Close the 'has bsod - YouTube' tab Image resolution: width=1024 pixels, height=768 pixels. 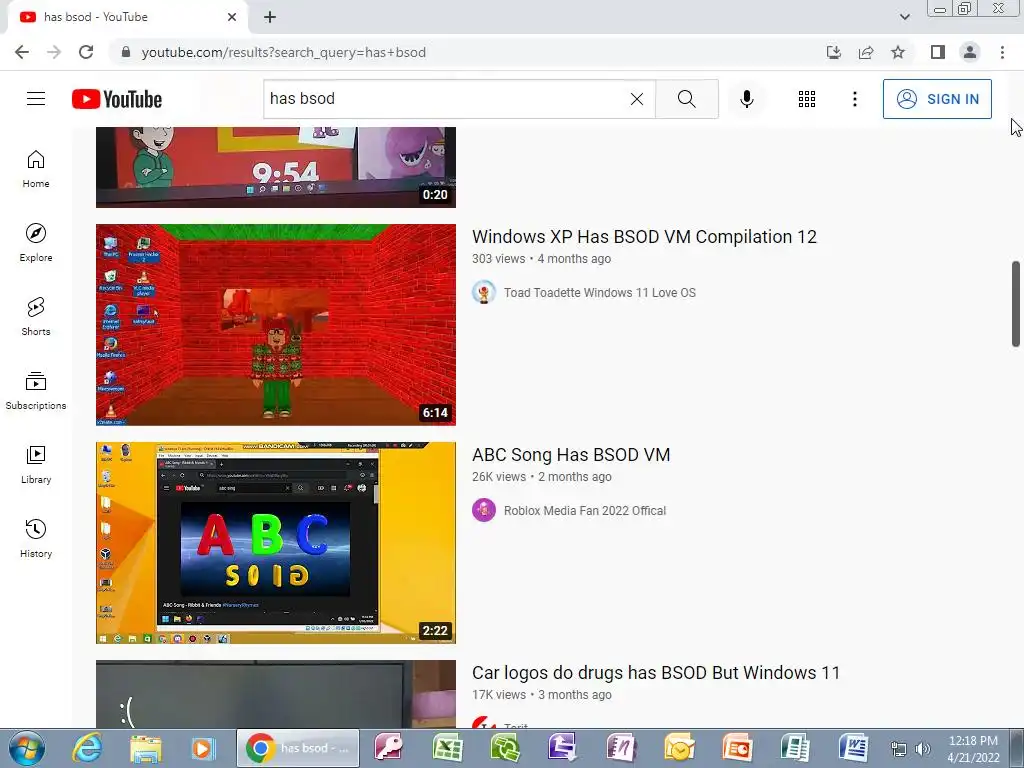[x=232, y=17]
